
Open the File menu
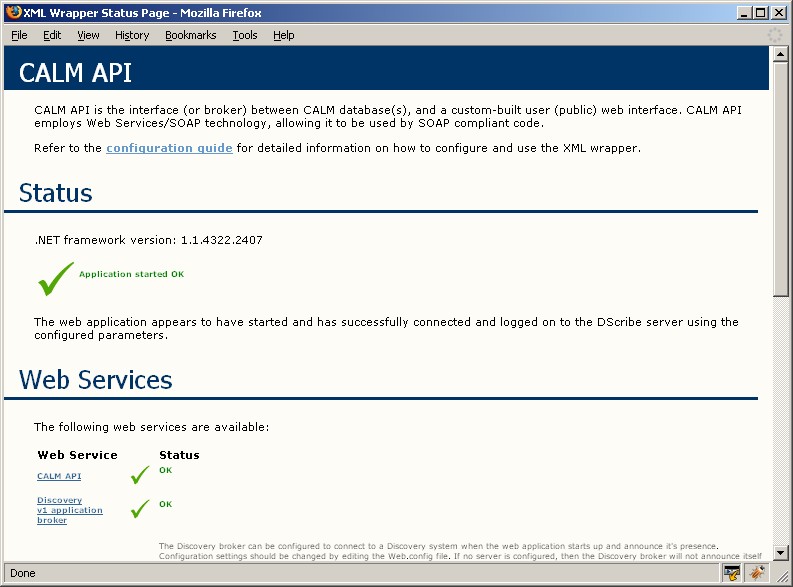pos(19,35)
